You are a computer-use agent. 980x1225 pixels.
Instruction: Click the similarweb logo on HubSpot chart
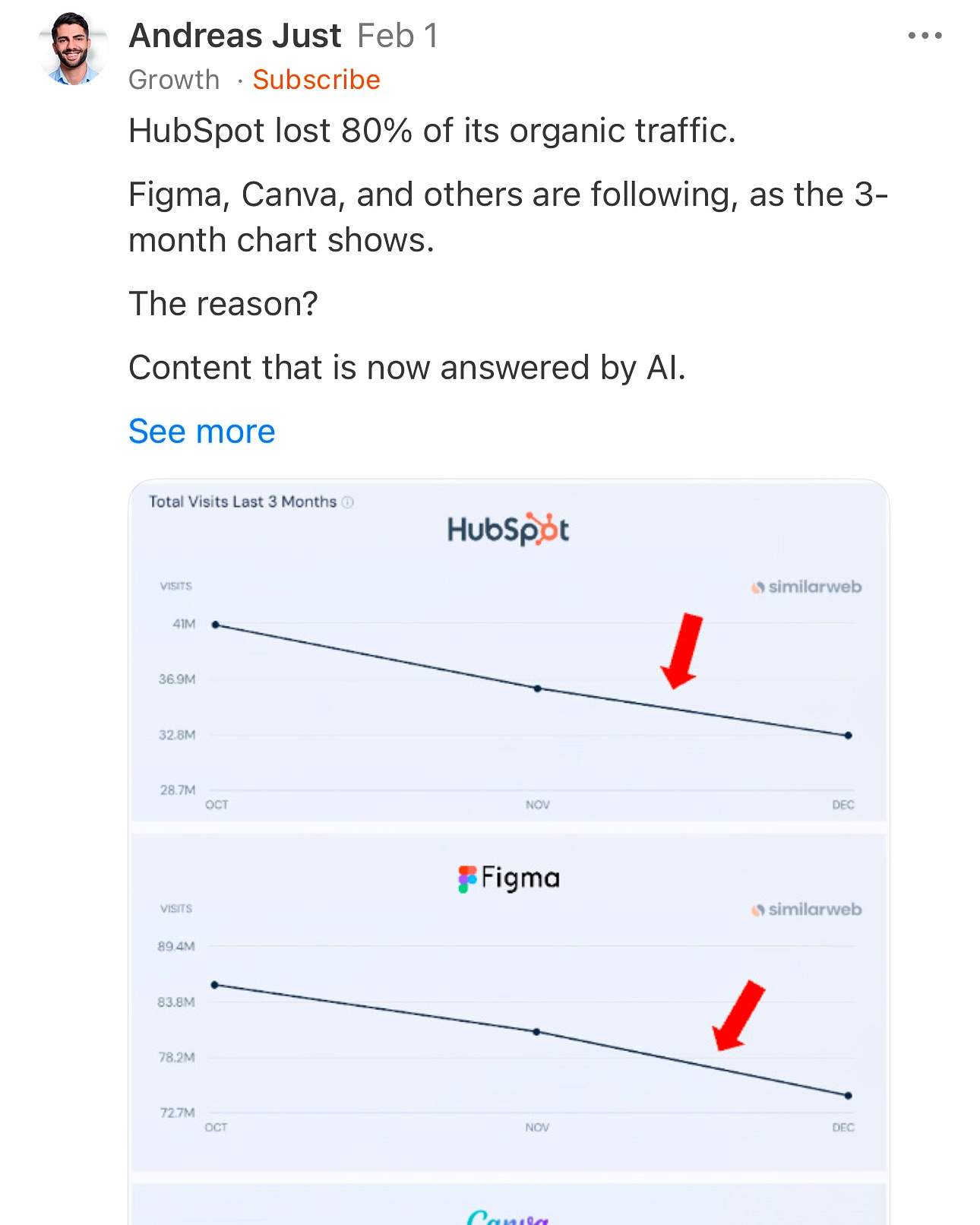tap(807, 587)
